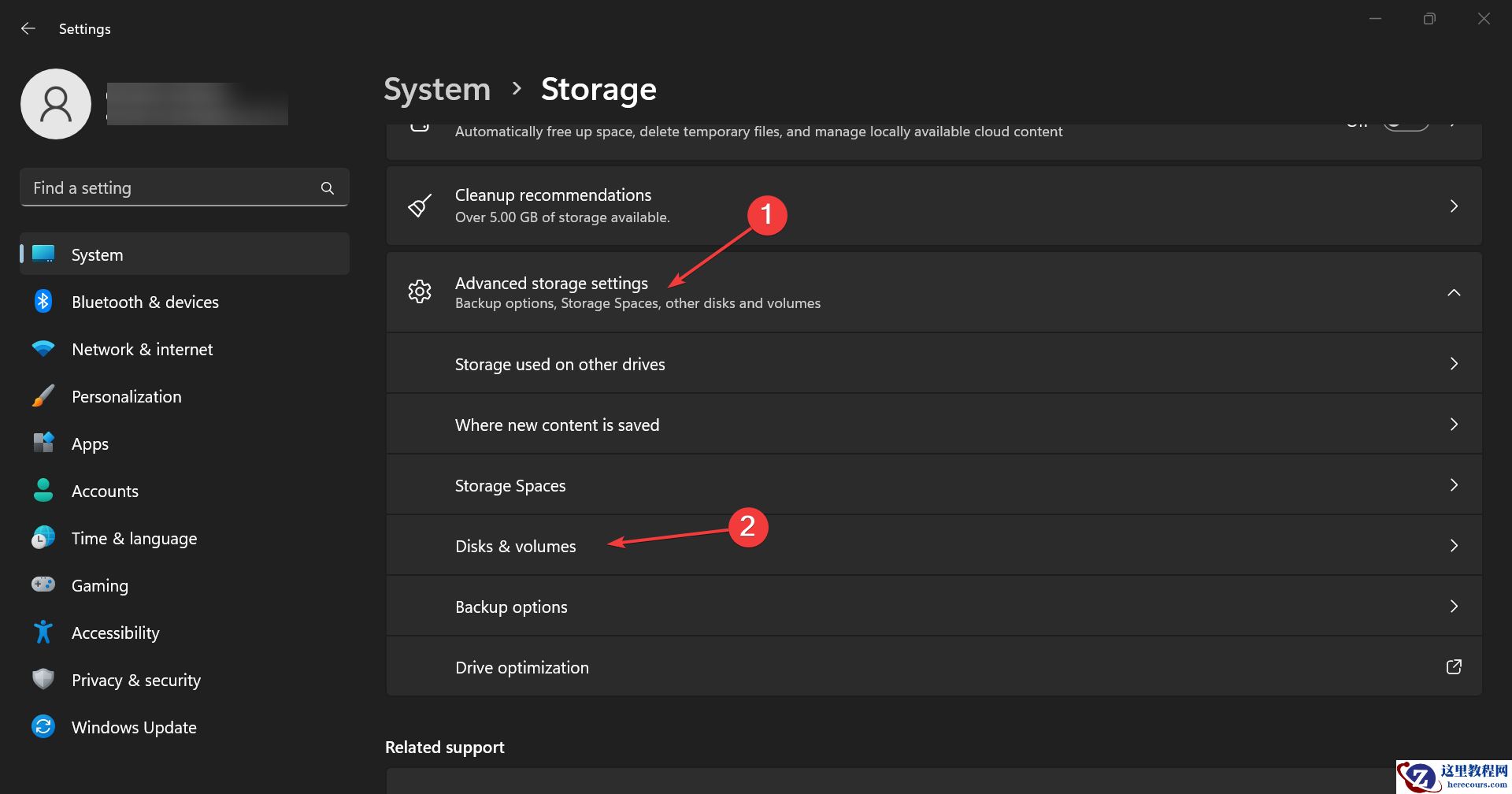Click the back arrow icon
Screen dimensions: 1512x794
point(28,28)
